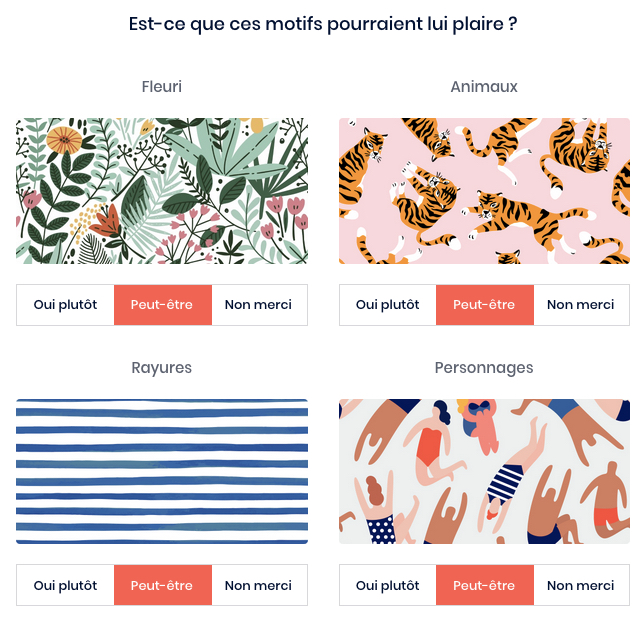
Task: Click the tiger pattern image
Action: click(484, 191)
